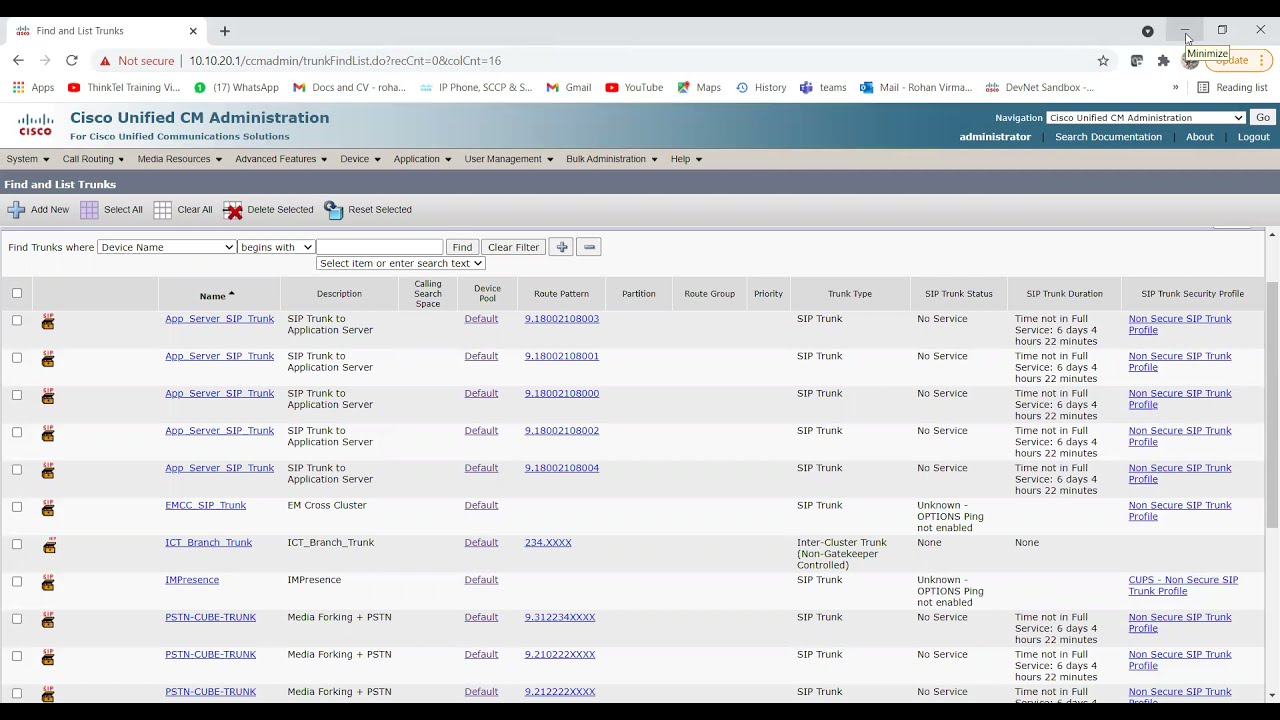Image resolution: width=1280 pixels, height=720 pixels.
Task: Open Maps bookmark
Action: coord(699,87)
